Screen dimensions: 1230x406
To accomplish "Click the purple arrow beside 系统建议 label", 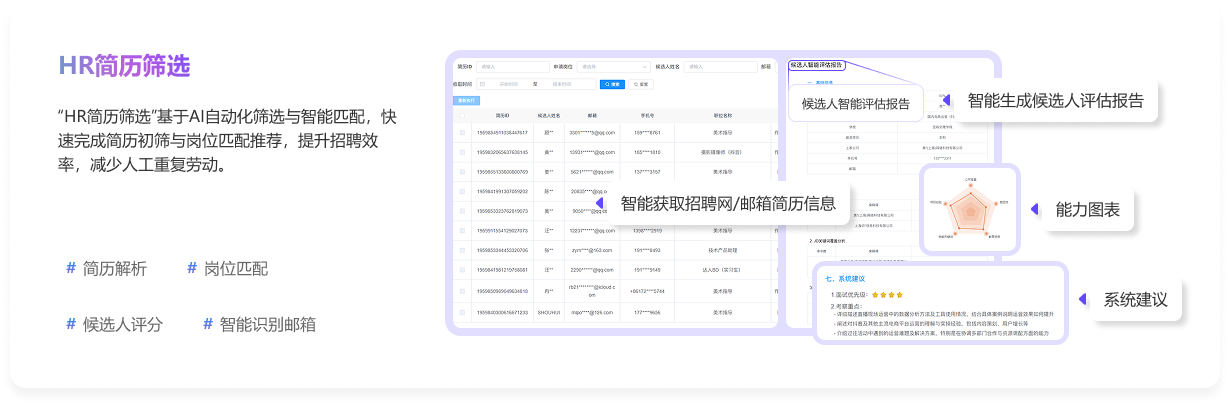I will pyautogui.click(x=1082, y=299).
